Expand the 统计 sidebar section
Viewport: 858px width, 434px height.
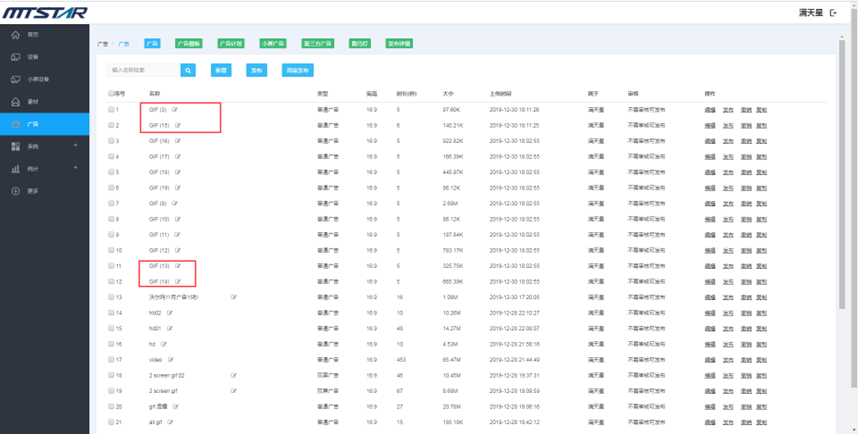(75, 169)
